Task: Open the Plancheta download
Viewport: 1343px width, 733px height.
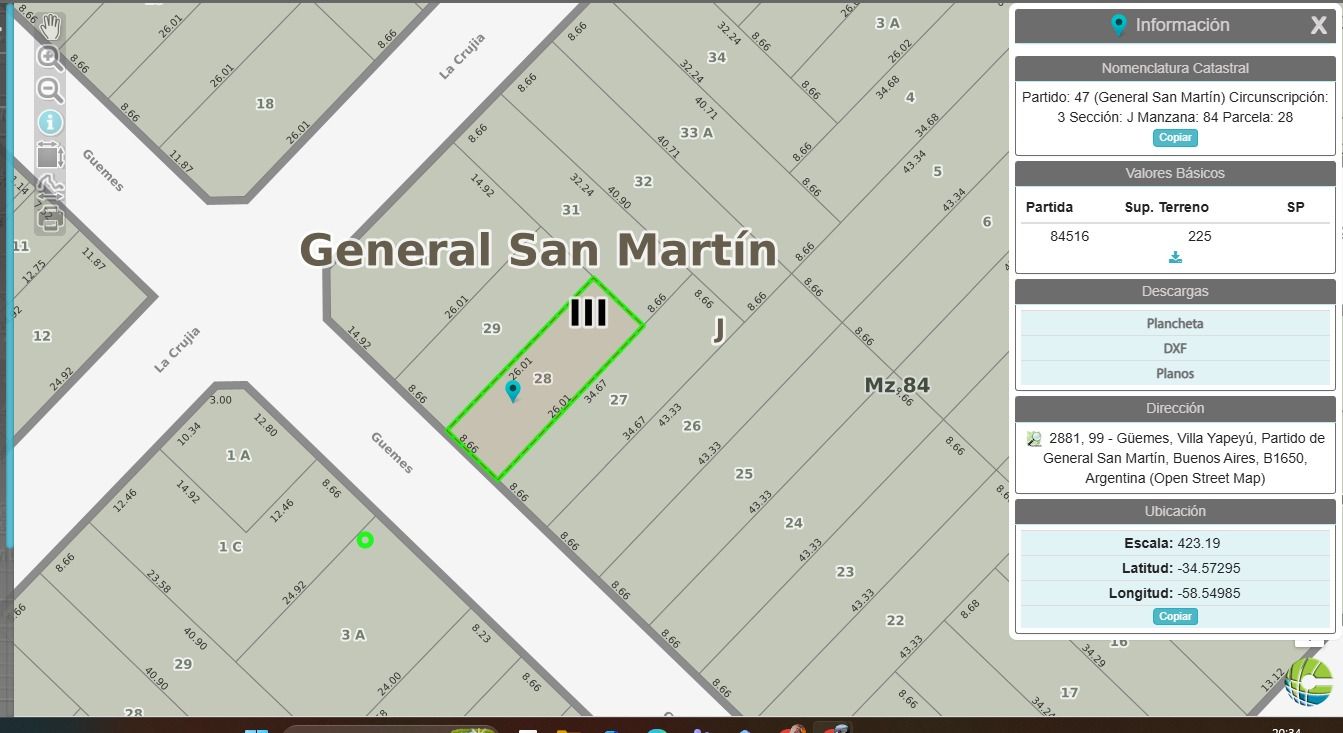Action: click(x=1175, y=323)
